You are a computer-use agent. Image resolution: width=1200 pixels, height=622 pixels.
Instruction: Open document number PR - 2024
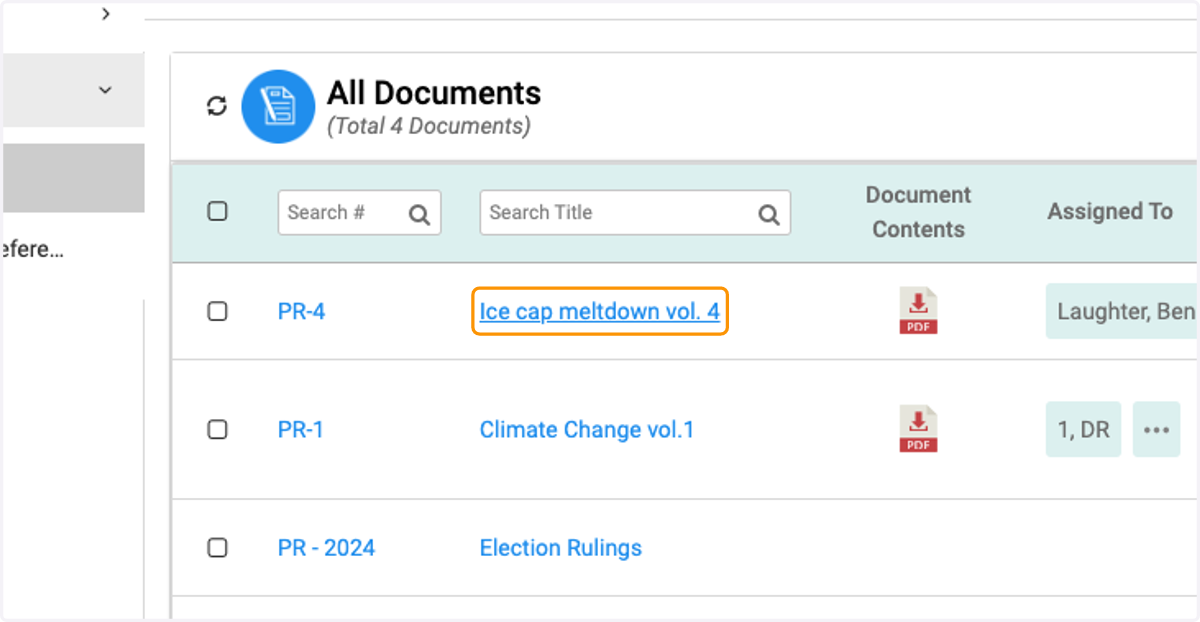326,548
